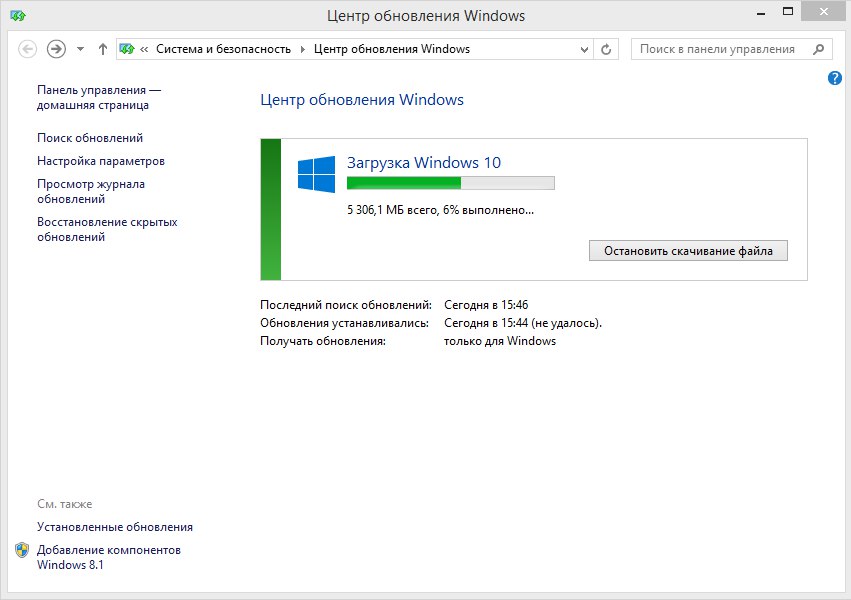
Task: Expand the arrow after Система и безопасность
Action: 303,49
